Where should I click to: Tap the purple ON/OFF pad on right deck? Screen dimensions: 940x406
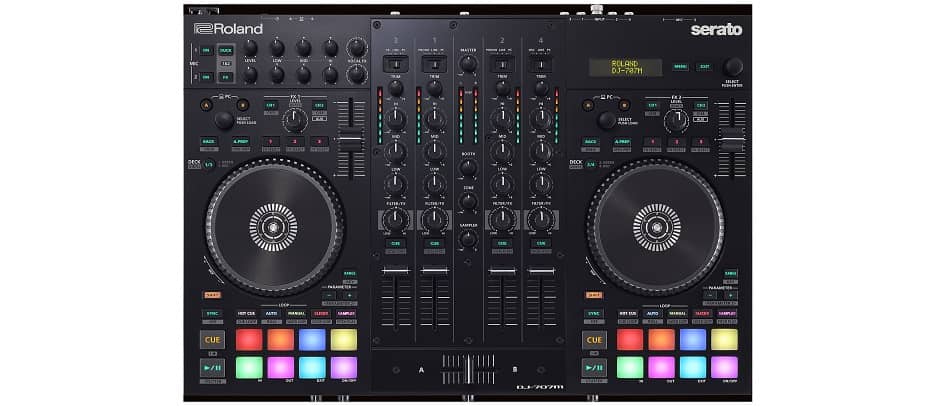(724, 368)
